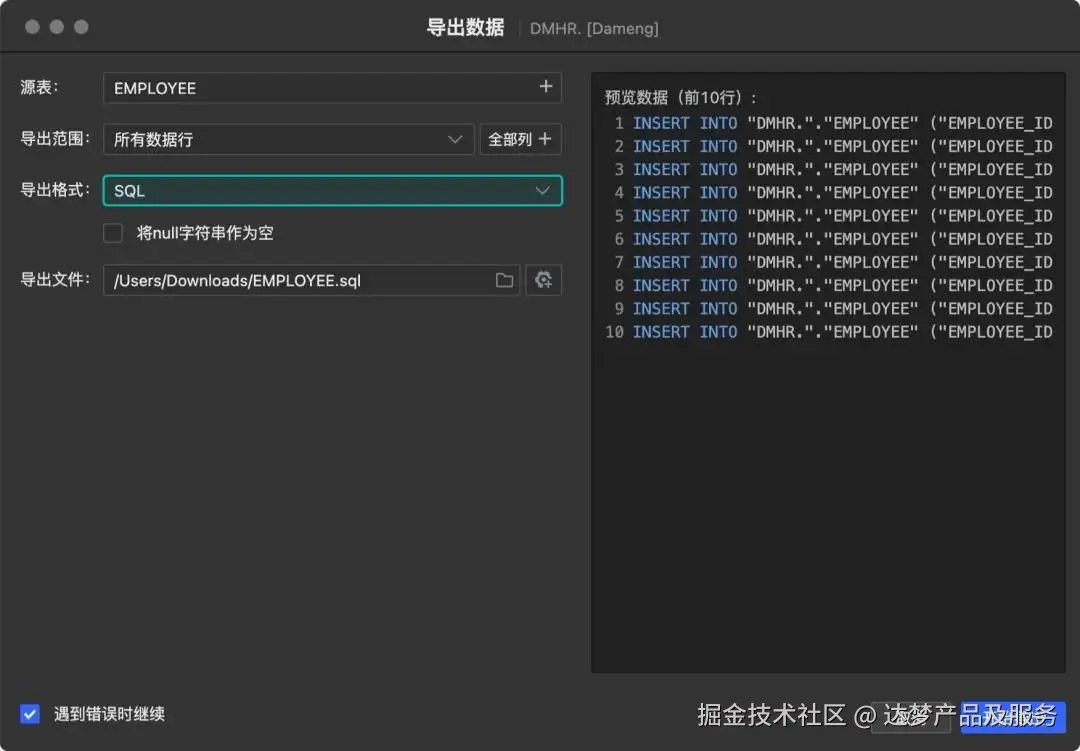Click the 预览数据（前10行） label

681,98
